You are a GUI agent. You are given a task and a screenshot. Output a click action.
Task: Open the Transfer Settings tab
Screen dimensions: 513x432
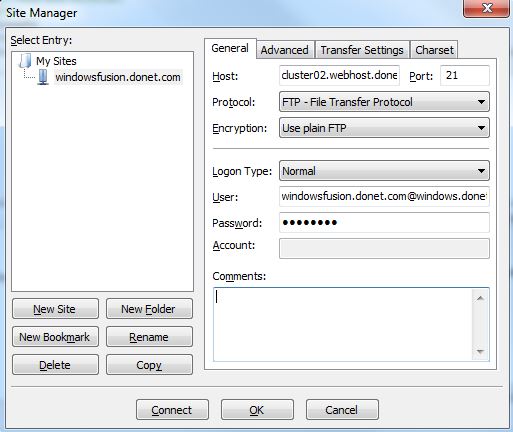pyautogui.click(x=362, y=50)
